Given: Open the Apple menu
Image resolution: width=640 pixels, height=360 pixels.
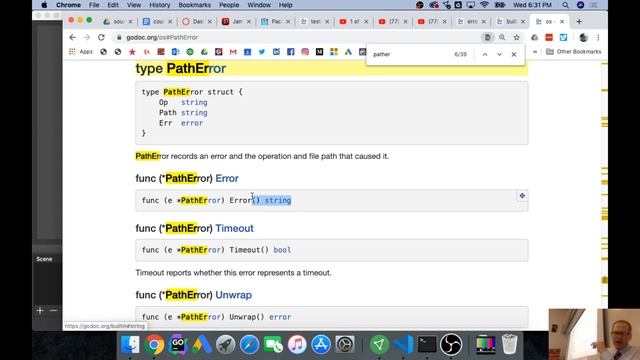Looking at the screenshot, I should pyautogui.click(x=44, y=5).
